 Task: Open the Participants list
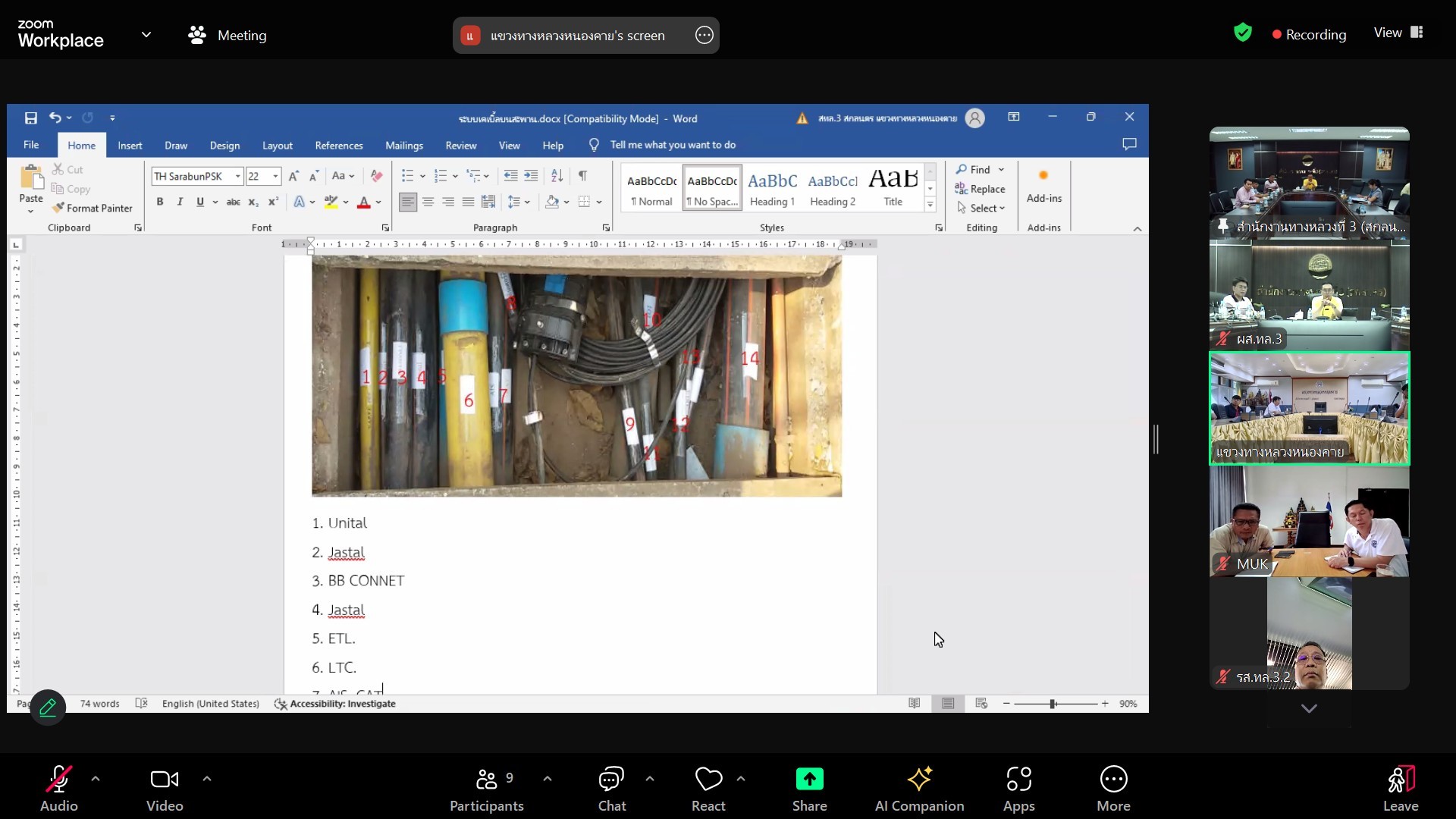487,789
